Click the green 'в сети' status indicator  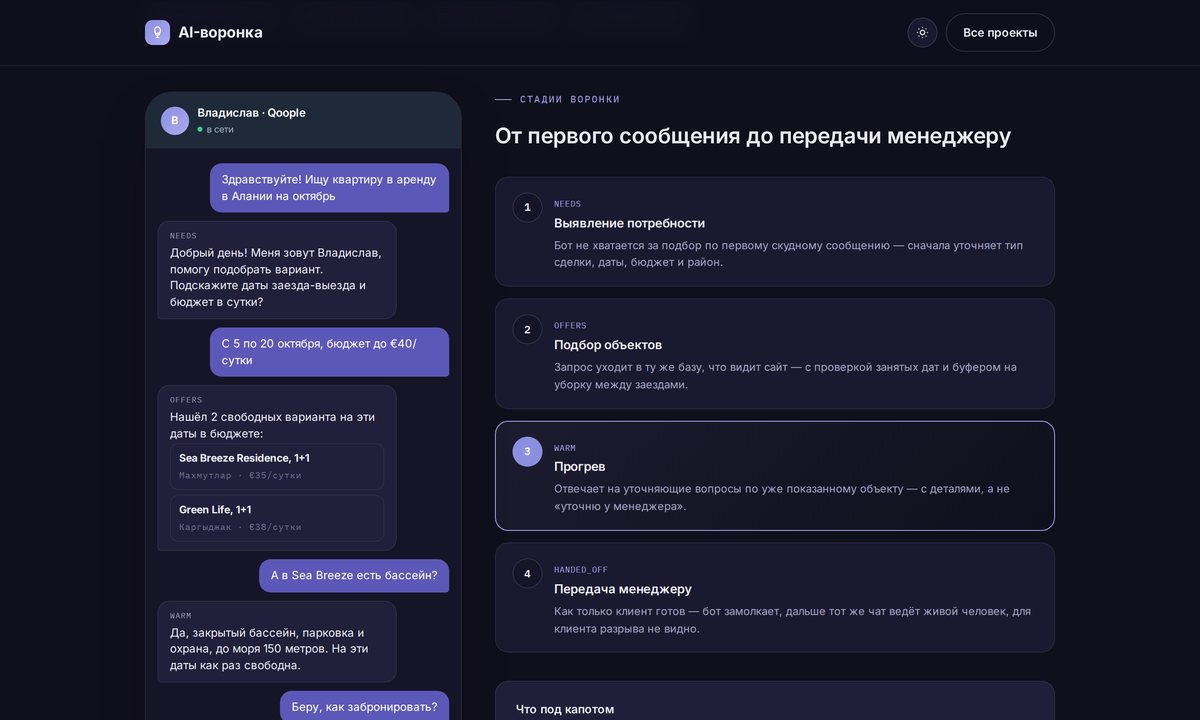point(215,129)
